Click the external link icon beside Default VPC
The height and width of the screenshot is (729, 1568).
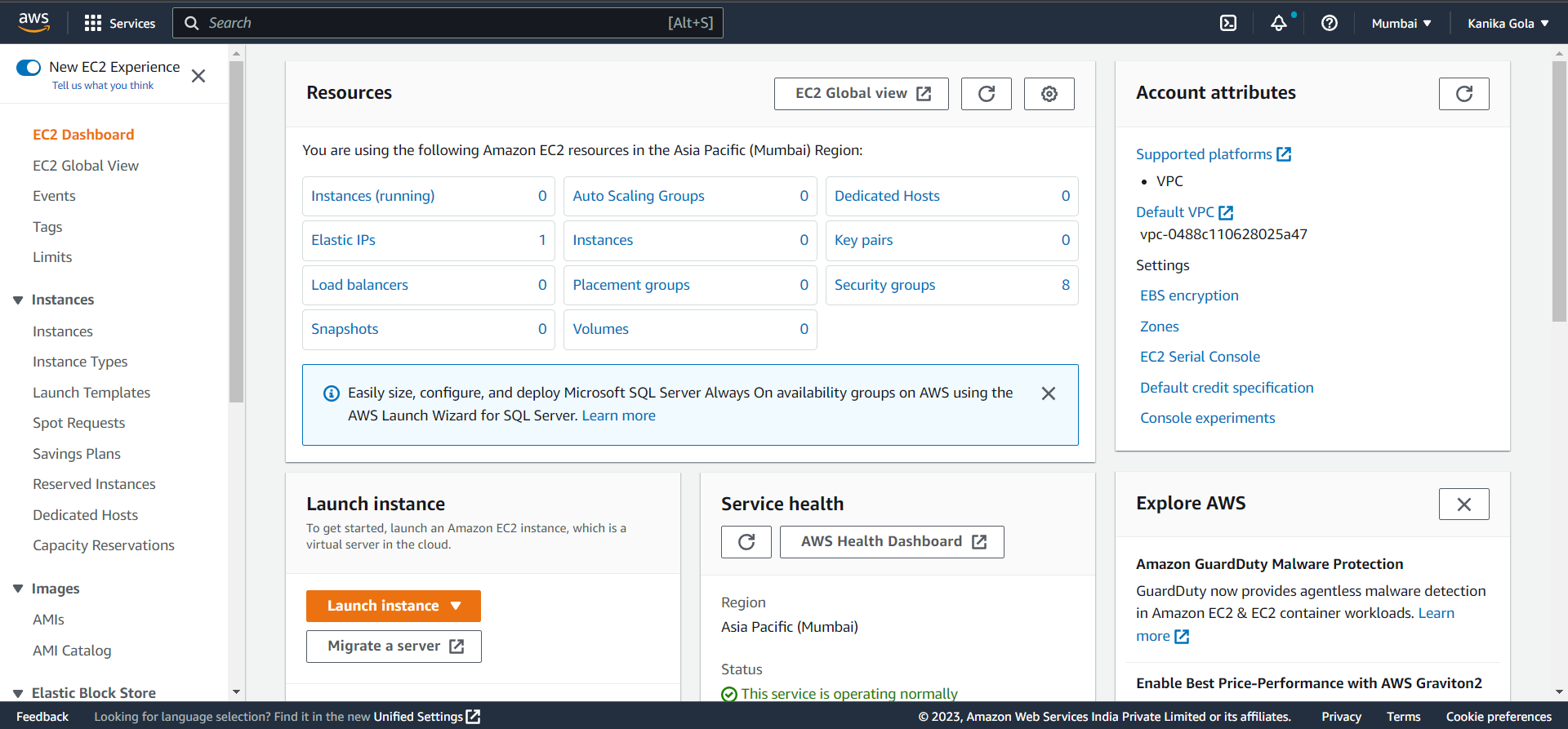[x=1226, y=212]
